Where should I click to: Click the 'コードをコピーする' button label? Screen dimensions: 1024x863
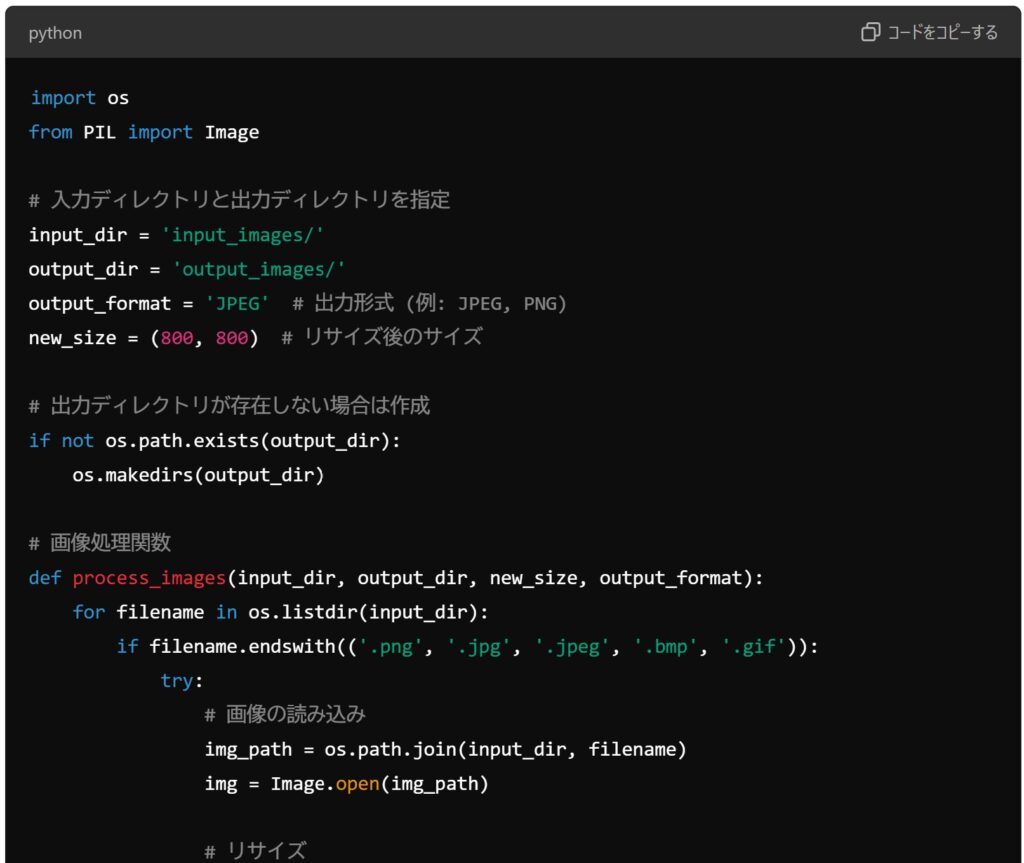coord(942,32)
